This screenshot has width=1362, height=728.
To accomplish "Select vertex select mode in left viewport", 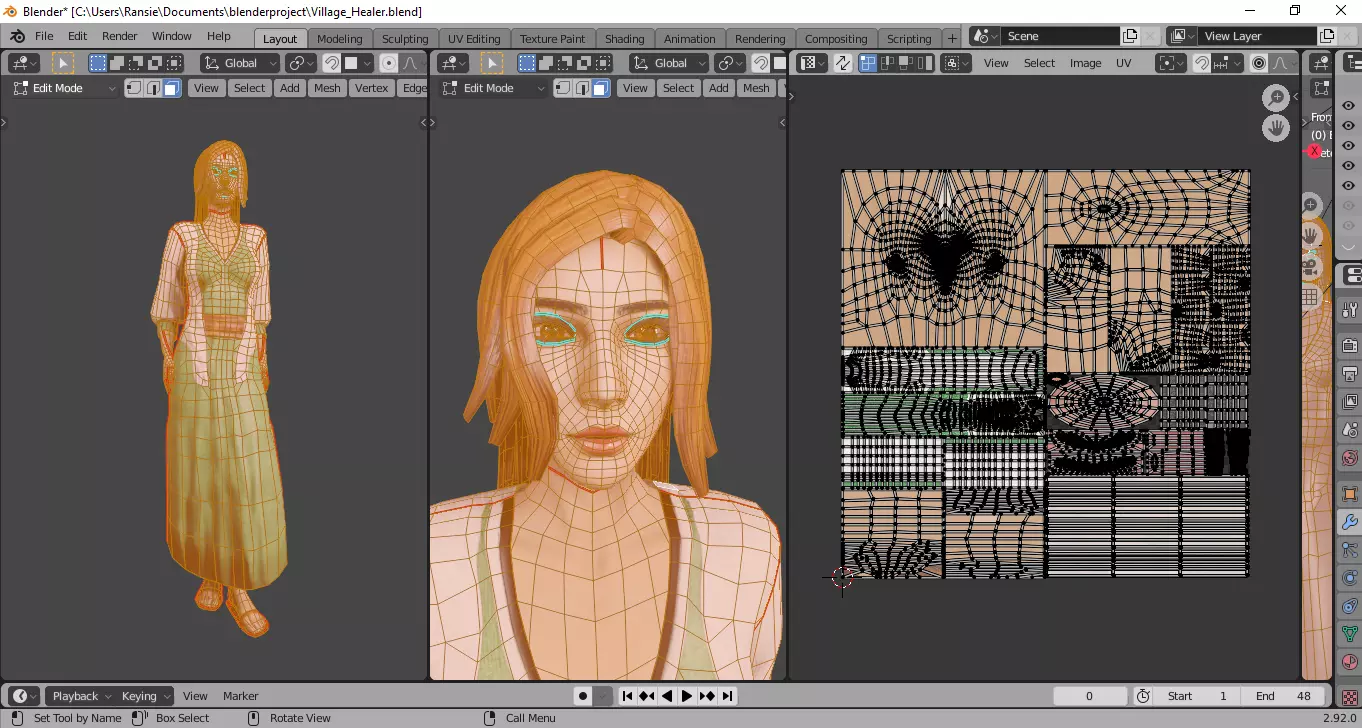I will click(x=134, y=88).
